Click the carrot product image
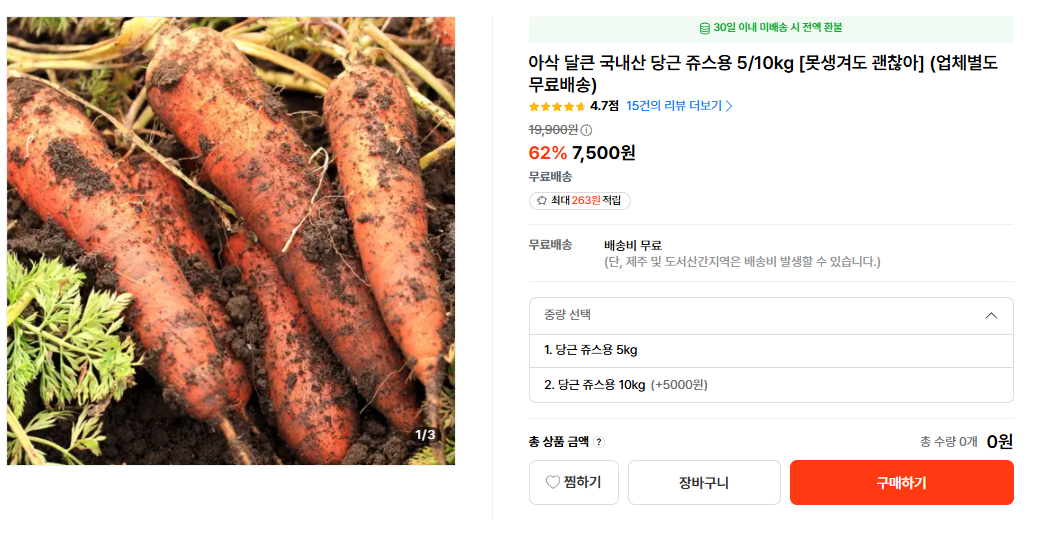The height and width of the screenshot is (549, 1039). pyautogui.click(x=231, y=240)
